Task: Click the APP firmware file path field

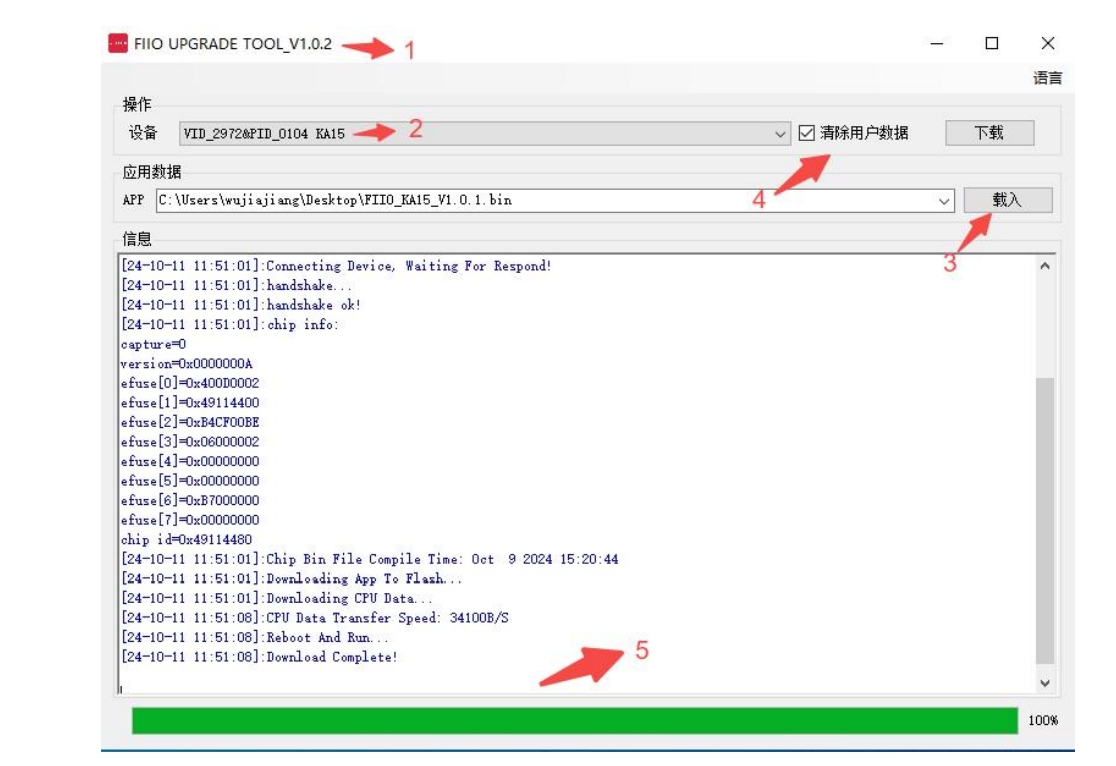Action: [545, 200]
